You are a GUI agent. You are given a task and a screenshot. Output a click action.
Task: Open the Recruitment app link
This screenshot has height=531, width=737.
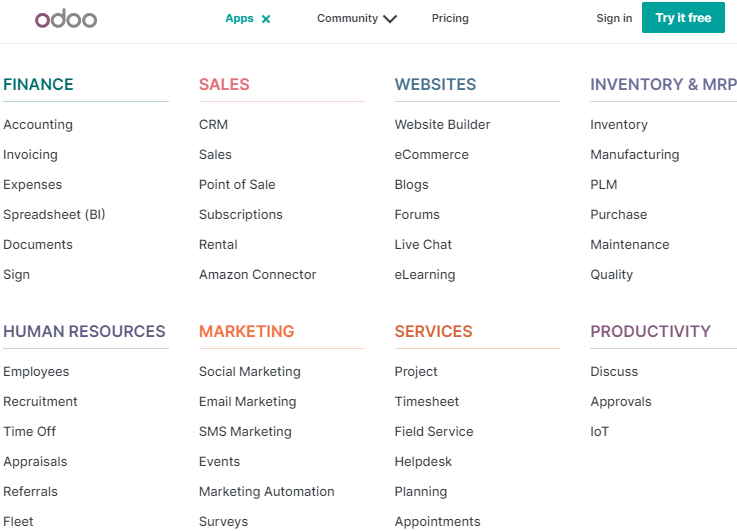coord(40,402)
